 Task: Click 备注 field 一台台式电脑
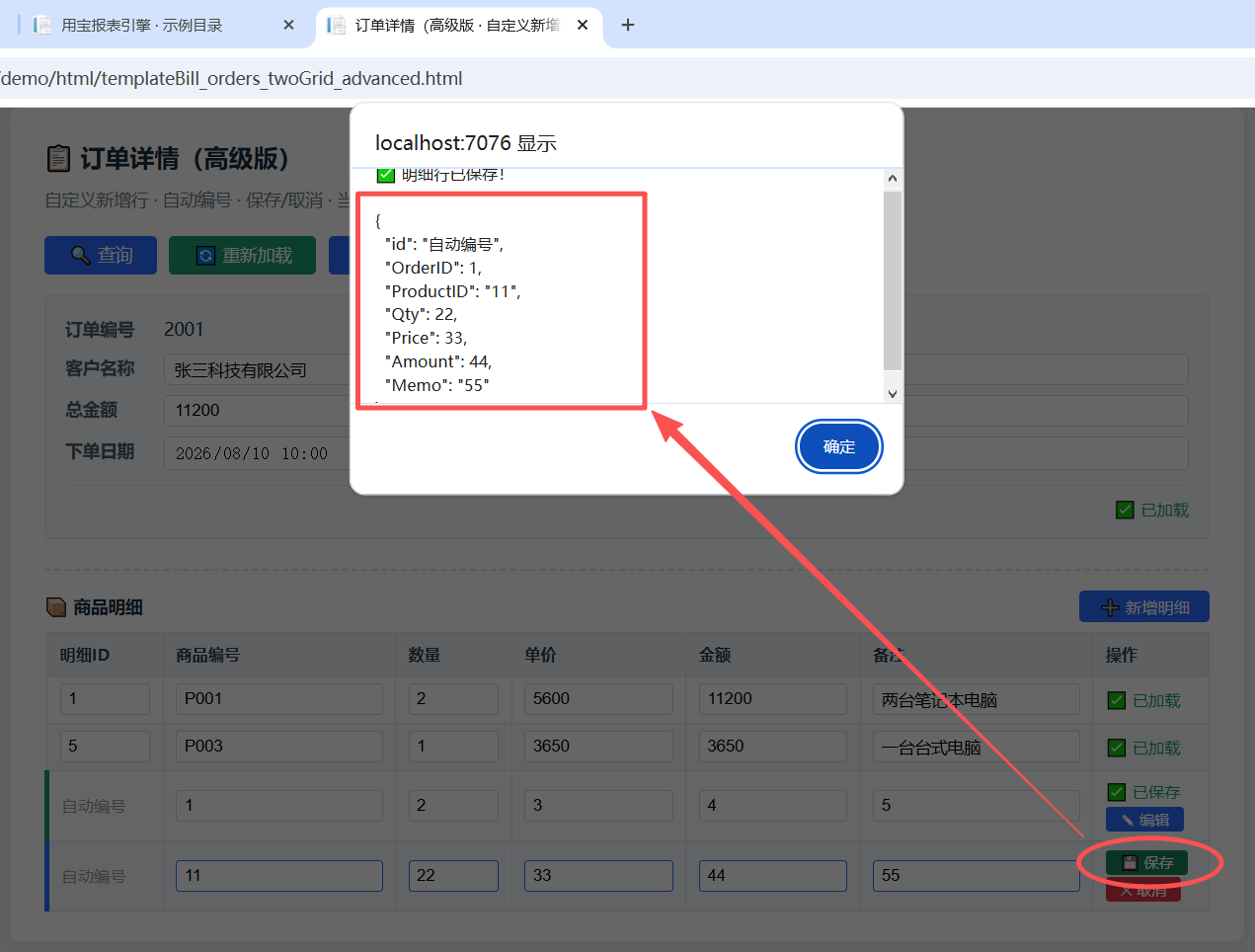pyautogui.click(x=976, y=747)
